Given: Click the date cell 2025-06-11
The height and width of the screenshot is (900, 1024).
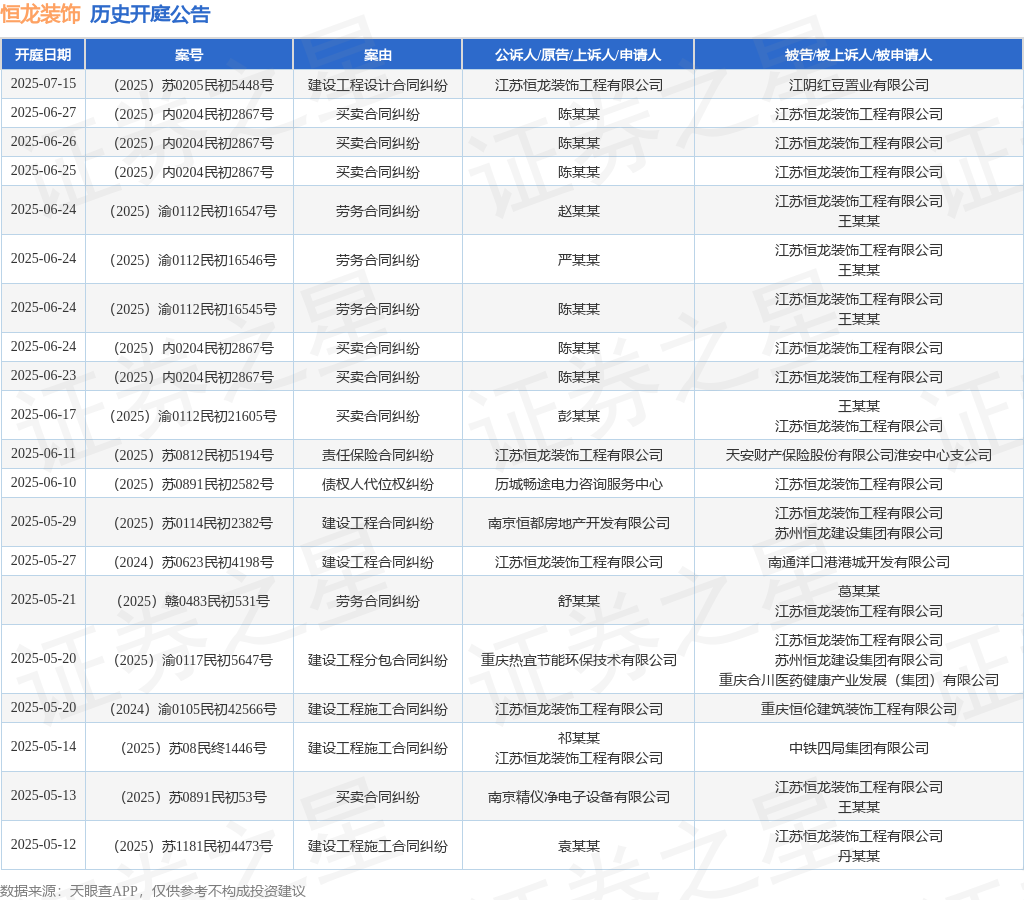Looking at the screenshot, I should [x=43, y=454].
